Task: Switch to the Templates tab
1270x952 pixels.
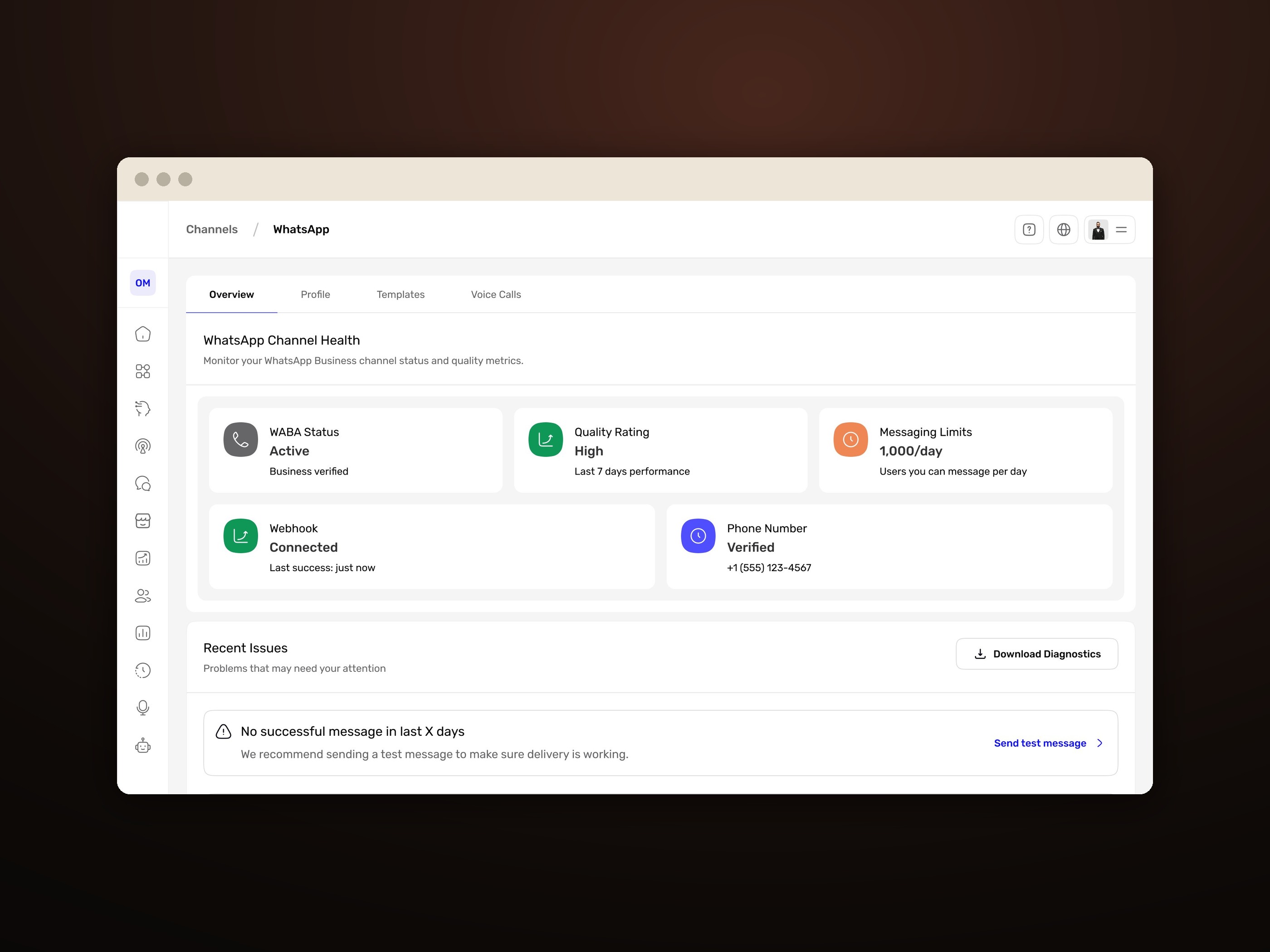Action: [401, 294]
